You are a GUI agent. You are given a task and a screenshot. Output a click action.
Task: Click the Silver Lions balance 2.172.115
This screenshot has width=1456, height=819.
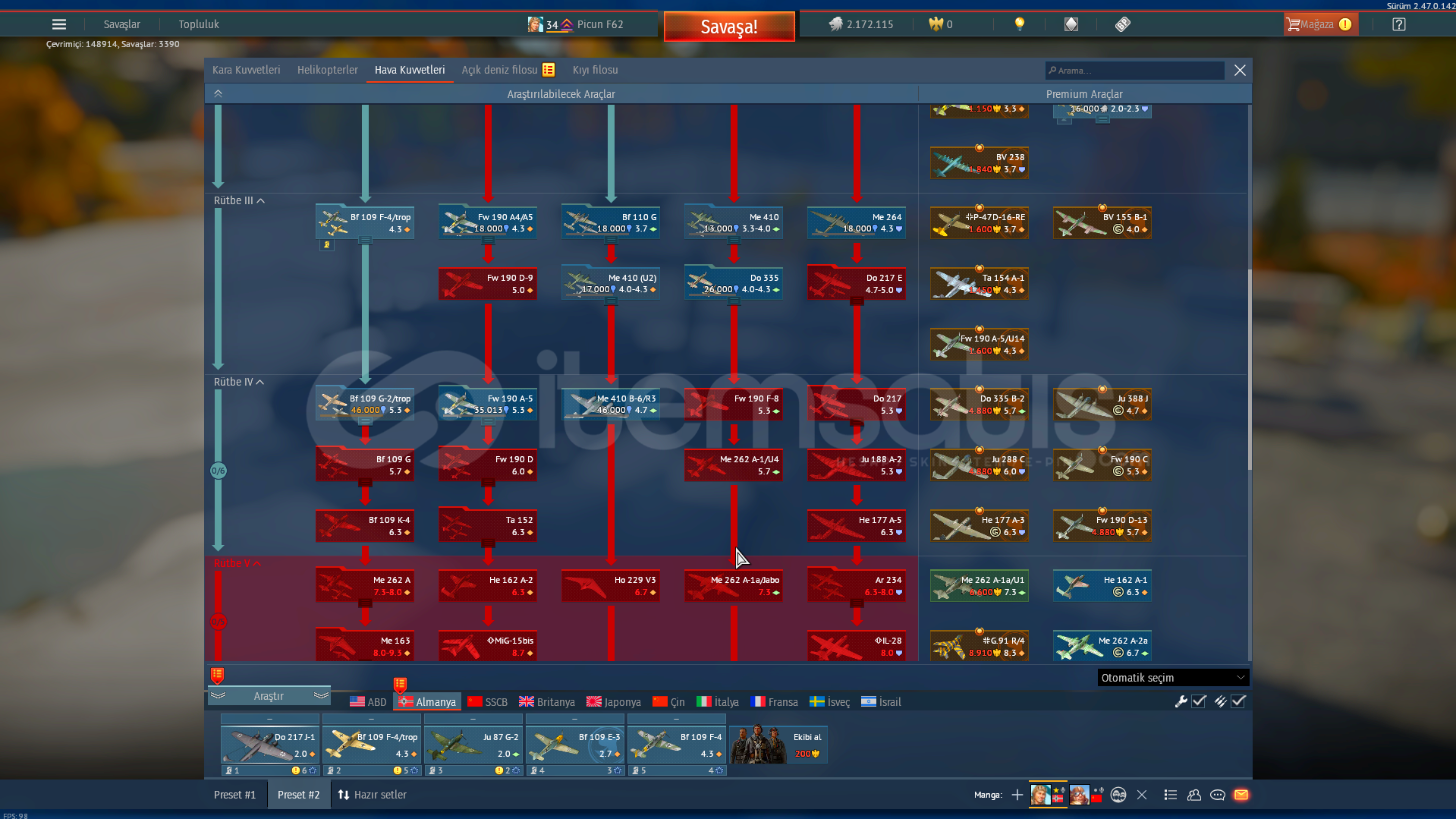tap(861, 24)
